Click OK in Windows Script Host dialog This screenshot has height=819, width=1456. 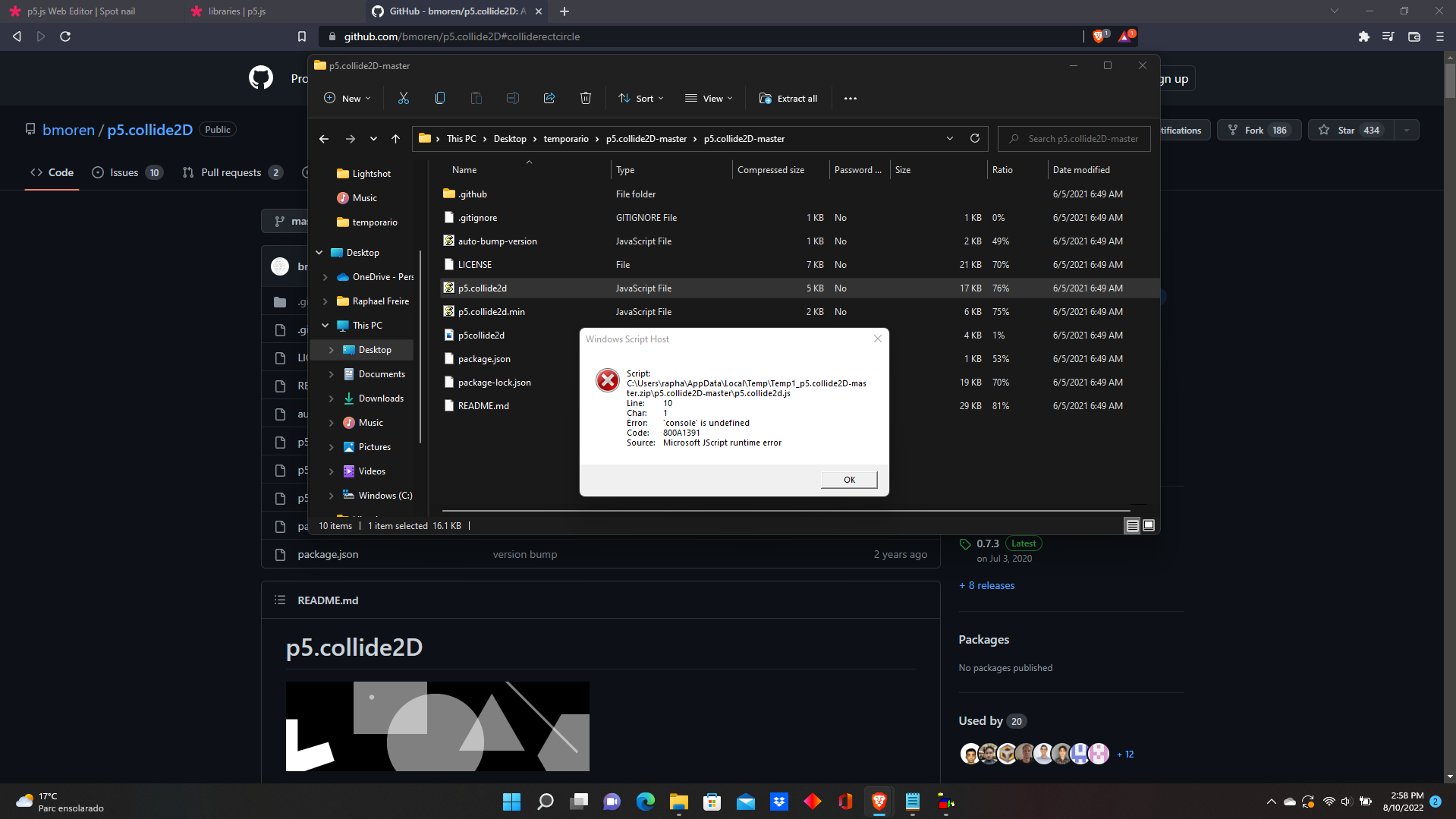[x=849, y=480]
